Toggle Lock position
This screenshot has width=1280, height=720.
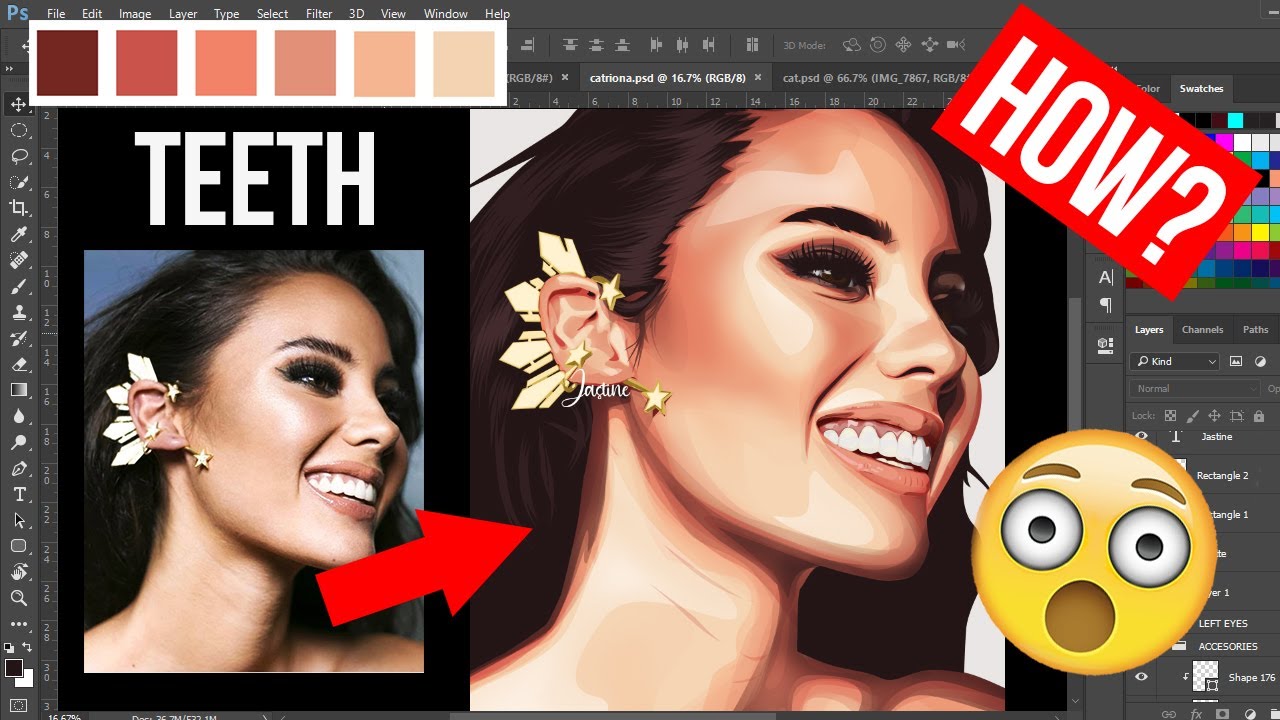(x=1214, y=416)
